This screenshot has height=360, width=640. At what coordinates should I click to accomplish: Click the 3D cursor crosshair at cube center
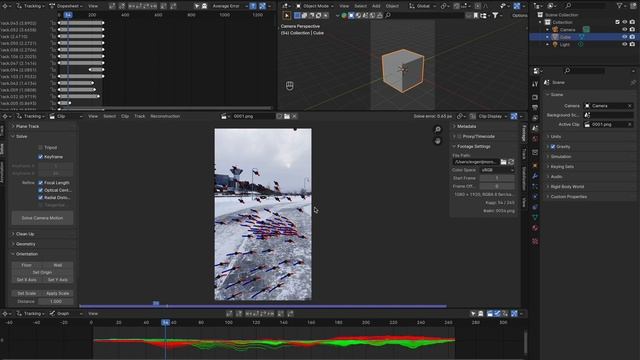403,69
